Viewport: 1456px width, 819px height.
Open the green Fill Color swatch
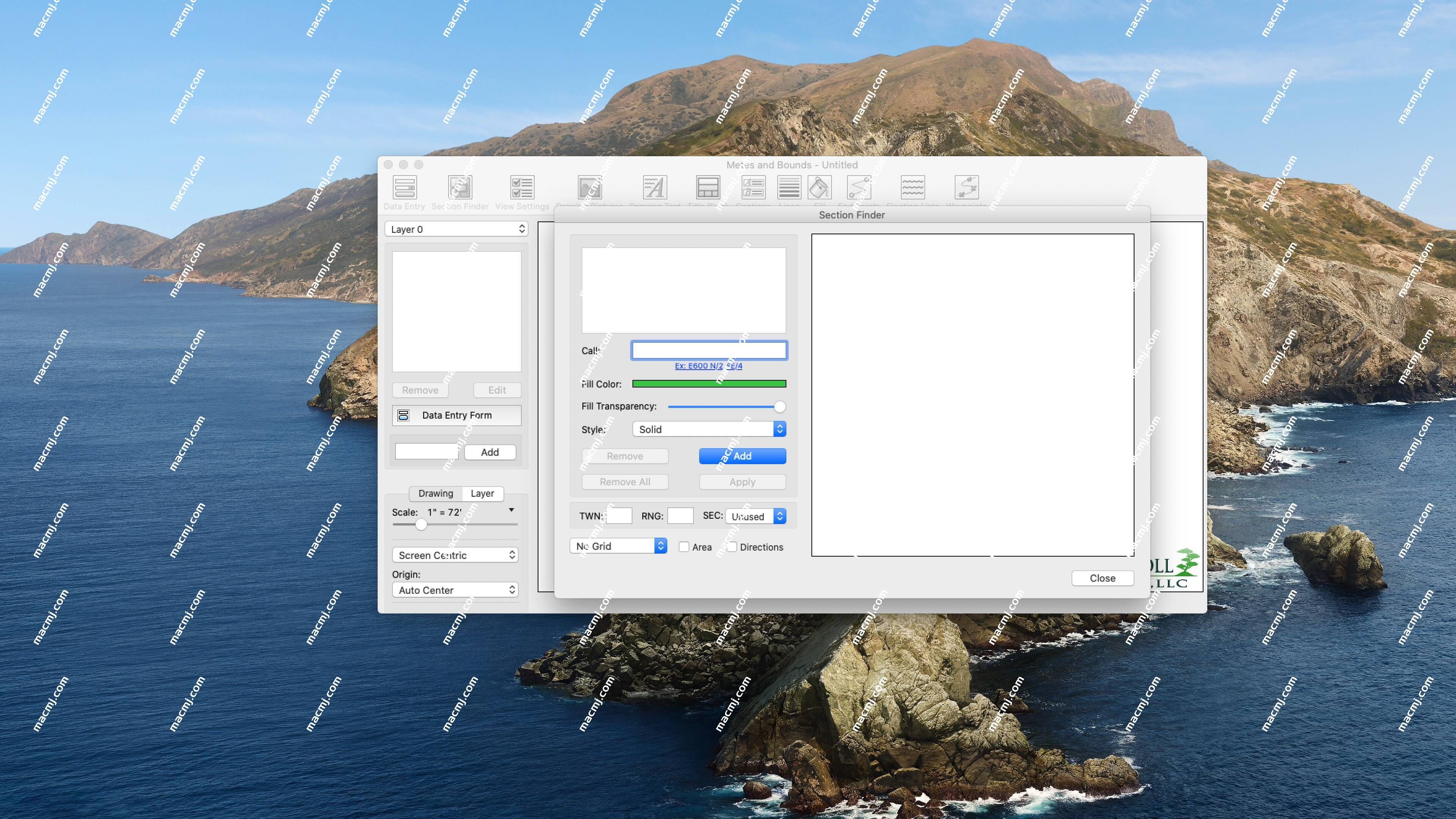pos(709,384)
